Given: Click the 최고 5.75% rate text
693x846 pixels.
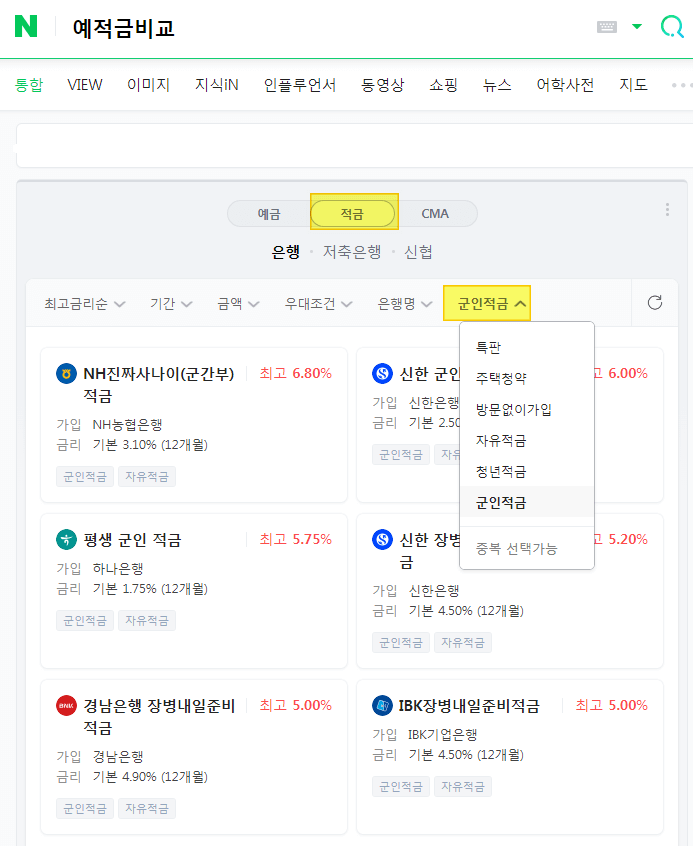Looking at the screenshot, I should pos(295,540).
